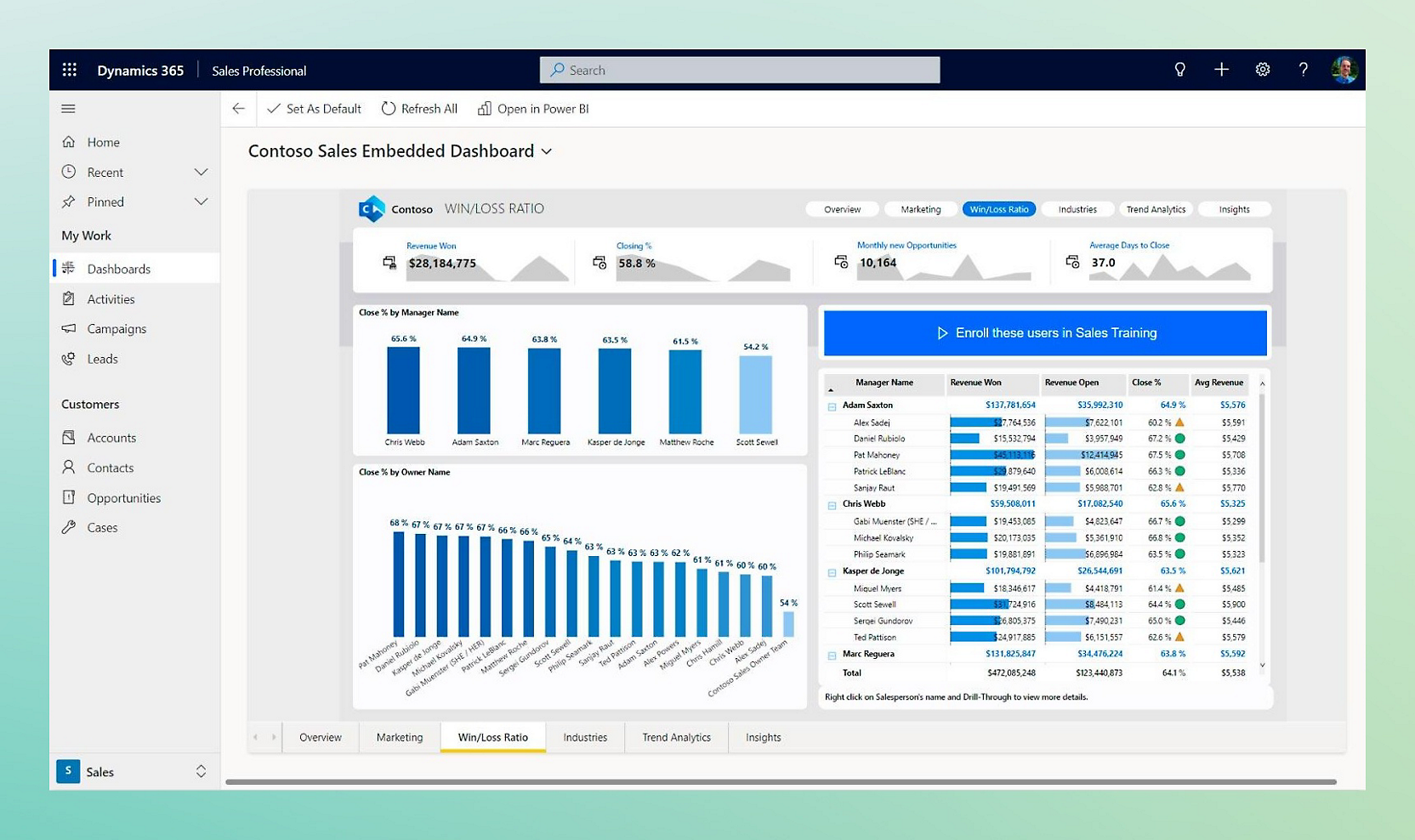This screenshot has width=1415, height=840.
Task: Open the settings gear icon
Action: coord(1263,70)
